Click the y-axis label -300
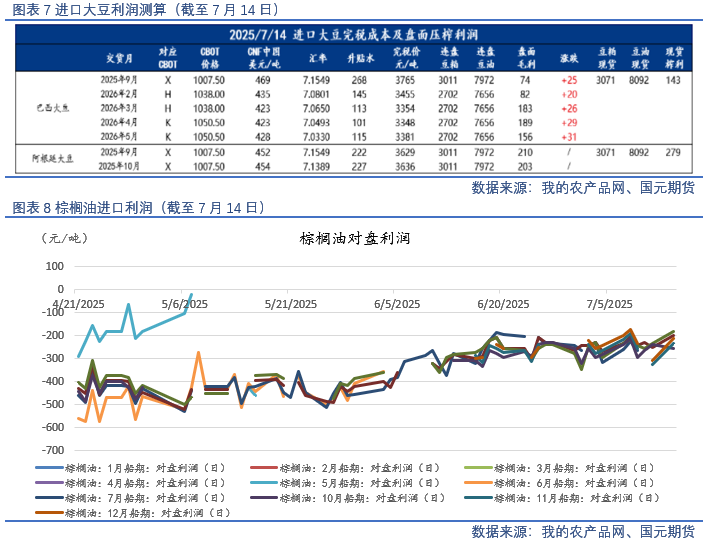 pos(52,358)
